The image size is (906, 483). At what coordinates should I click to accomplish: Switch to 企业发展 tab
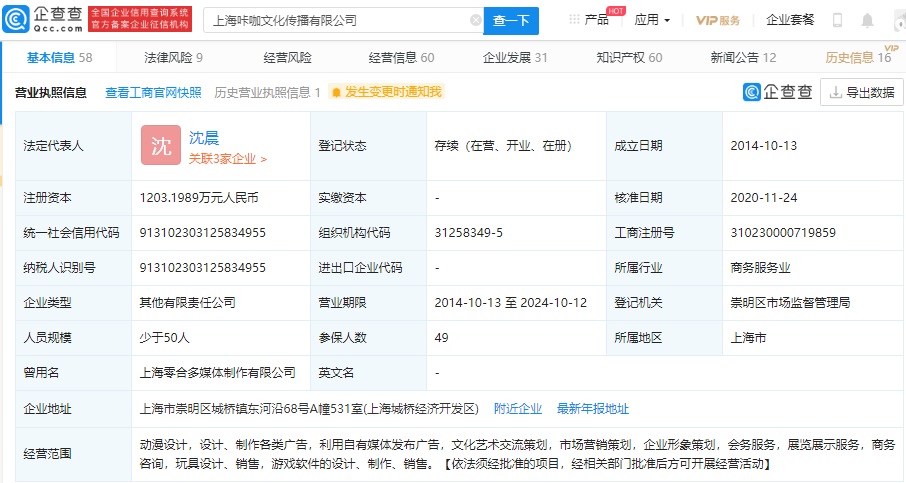[515, 57]
